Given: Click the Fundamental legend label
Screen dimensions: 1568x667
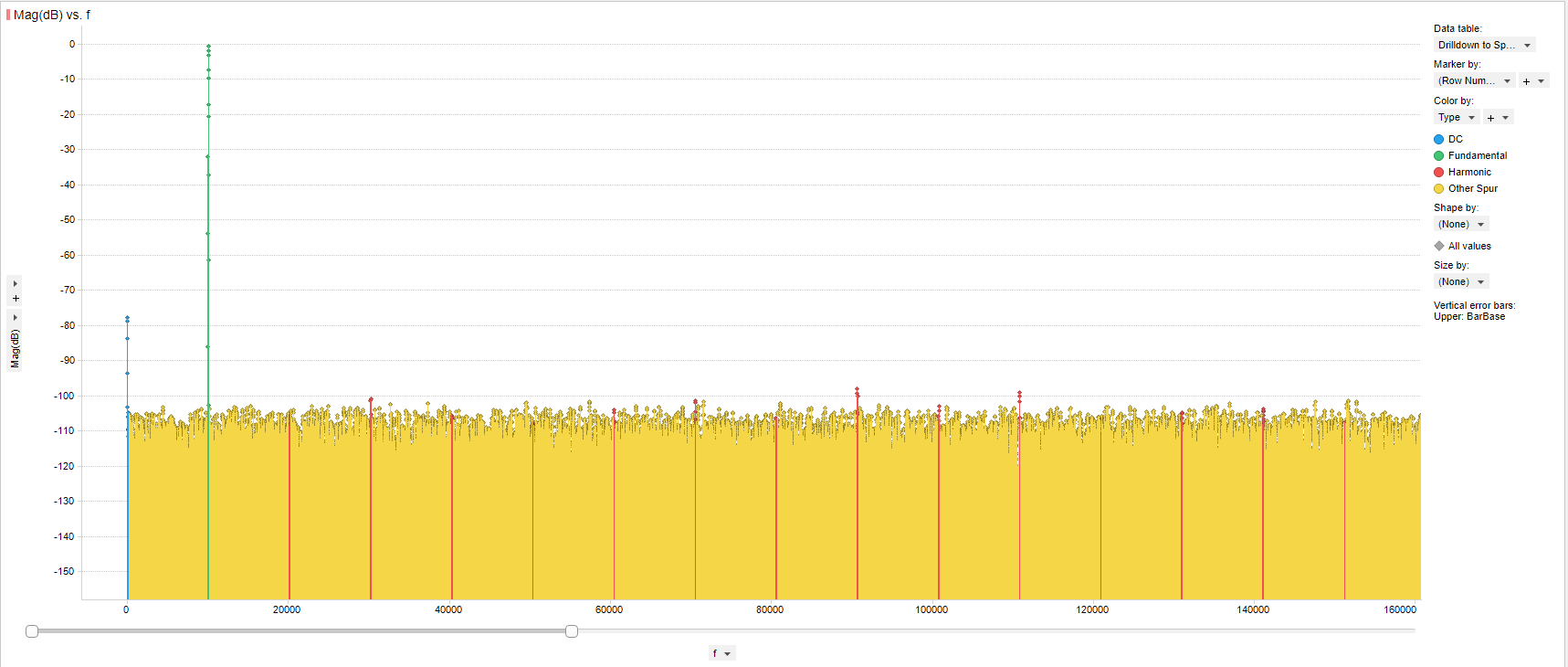Looking at the screenshot, I should pyautogui.click(x=1478, y=156).
